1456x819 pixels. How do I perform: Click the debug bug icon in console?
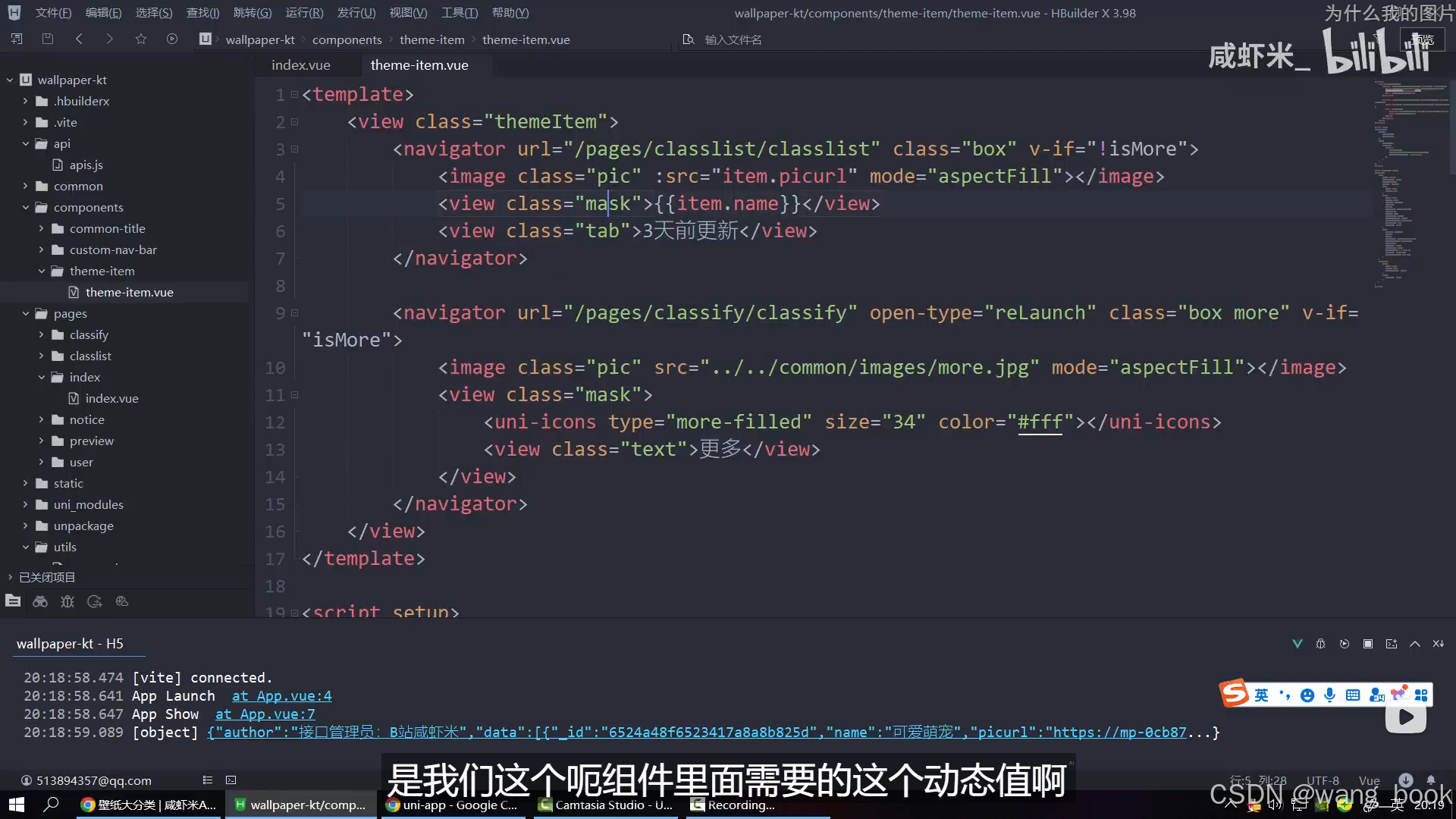1320,644
